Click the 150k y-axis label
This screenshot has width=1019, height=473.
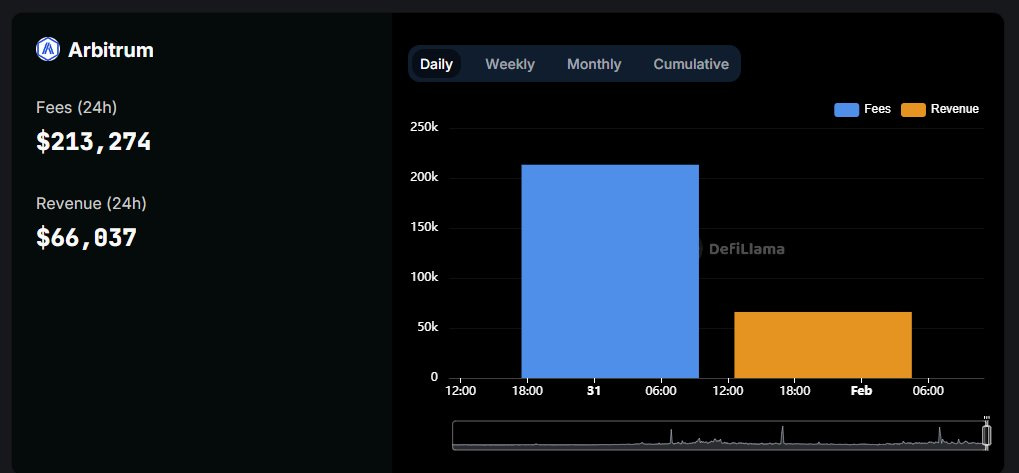(424, 227)
